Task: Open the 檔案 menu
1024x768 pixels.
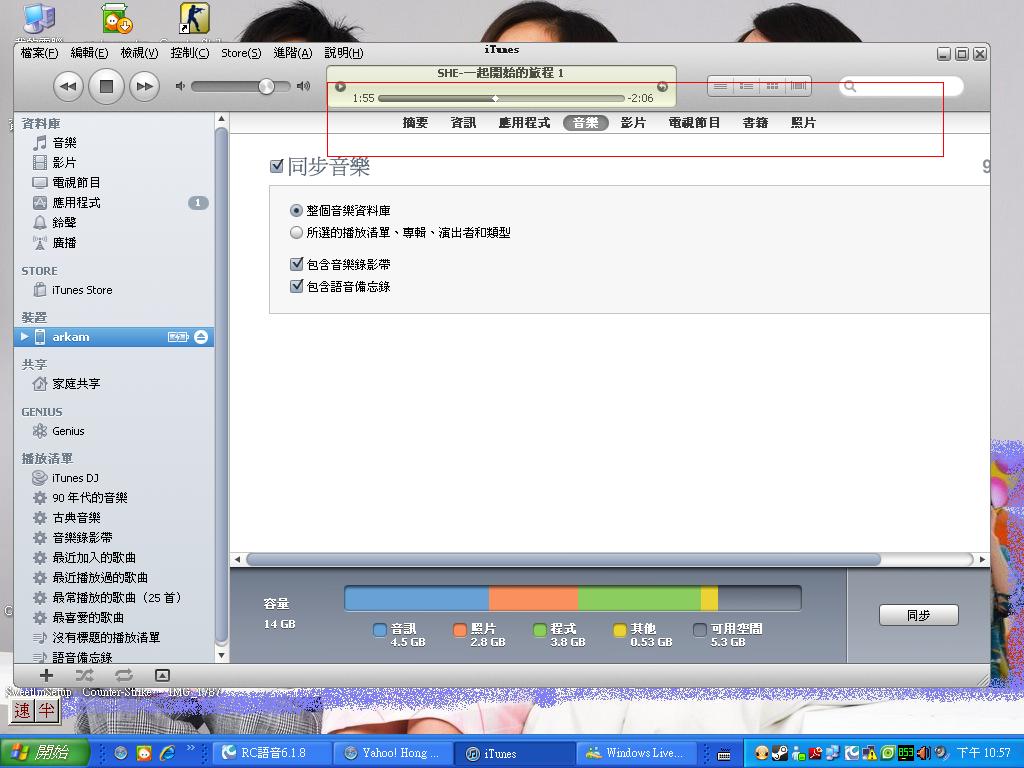Action: coord(39,53)
